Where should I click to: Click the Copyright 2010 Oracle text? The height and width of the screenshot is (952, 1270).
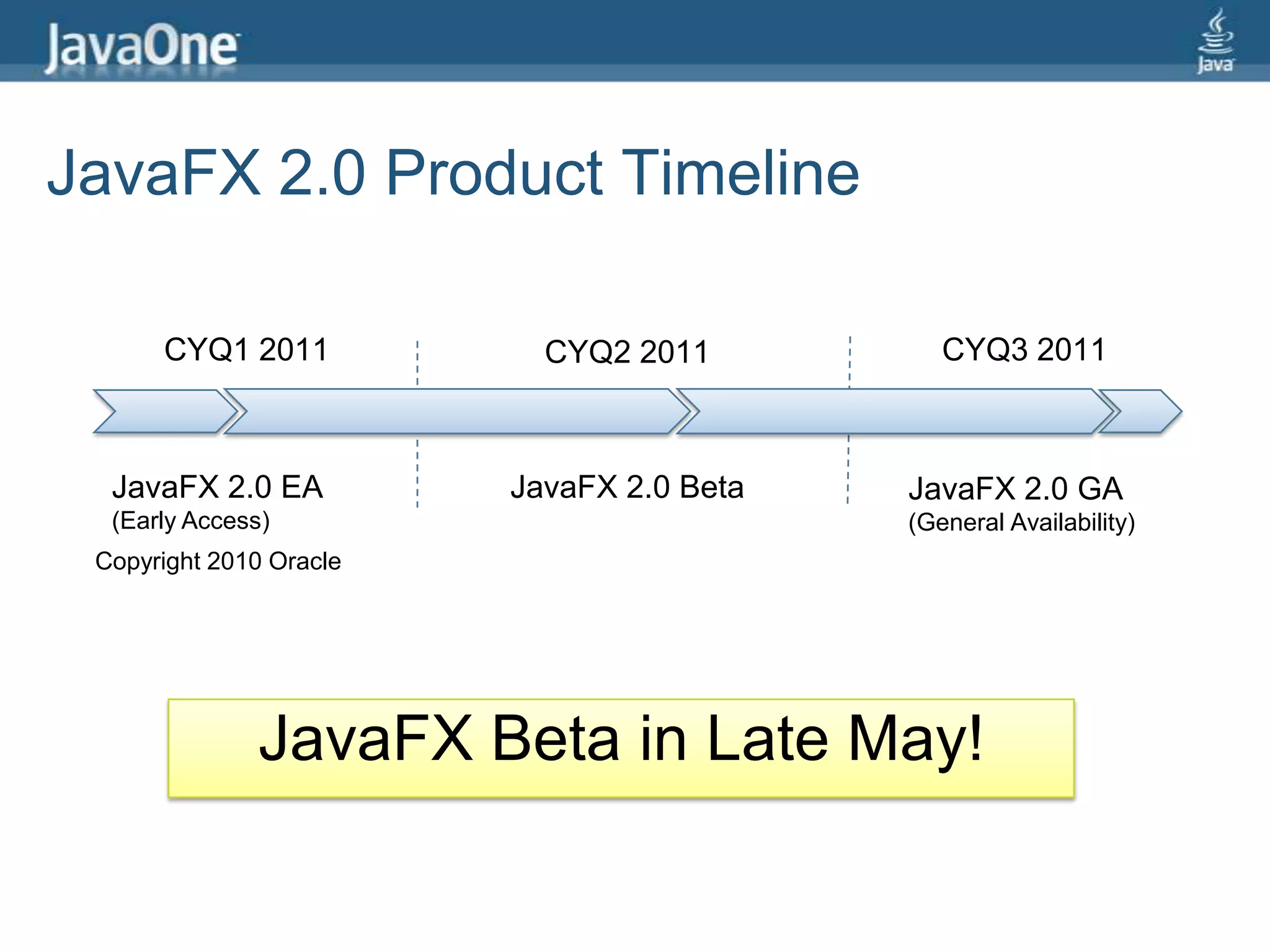point(218,561)
